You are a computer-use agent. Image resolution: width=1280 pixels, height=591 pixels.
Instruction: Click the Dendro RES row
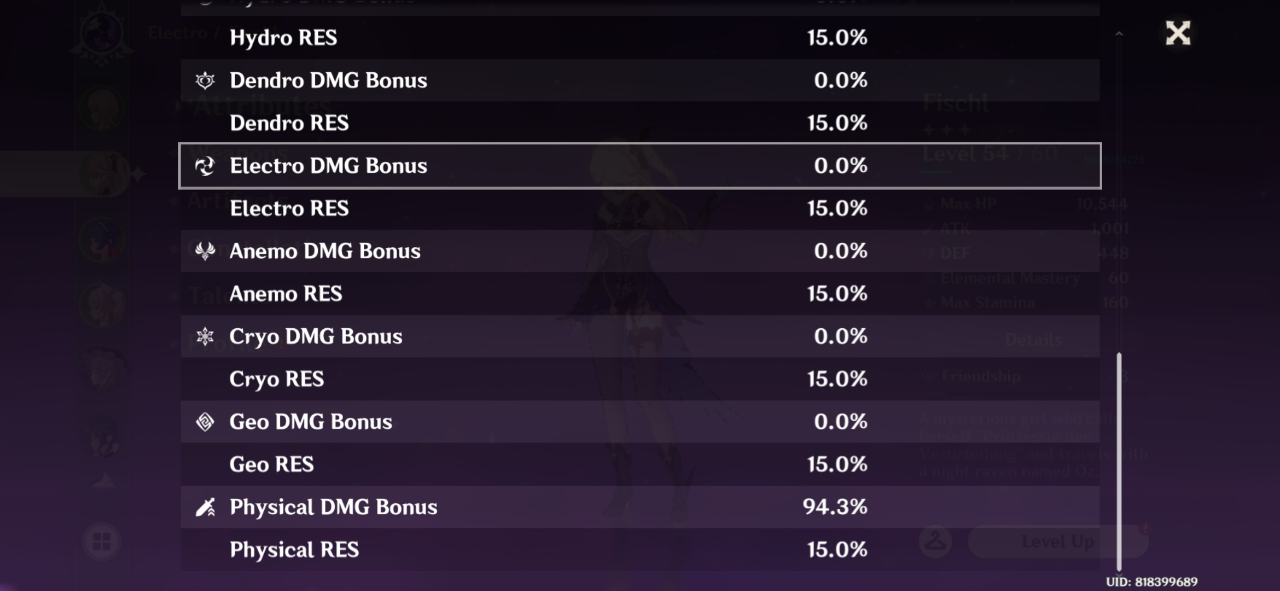pos(640,123)
